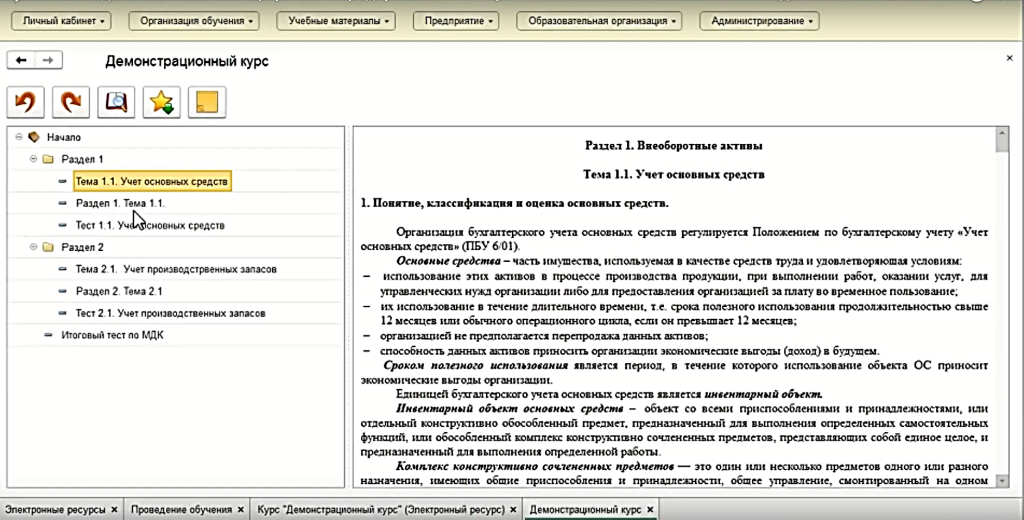This screenshot has height=520, width=1024.
Task: Open the Администрирование dropdown menu
Action: (760, 21)
